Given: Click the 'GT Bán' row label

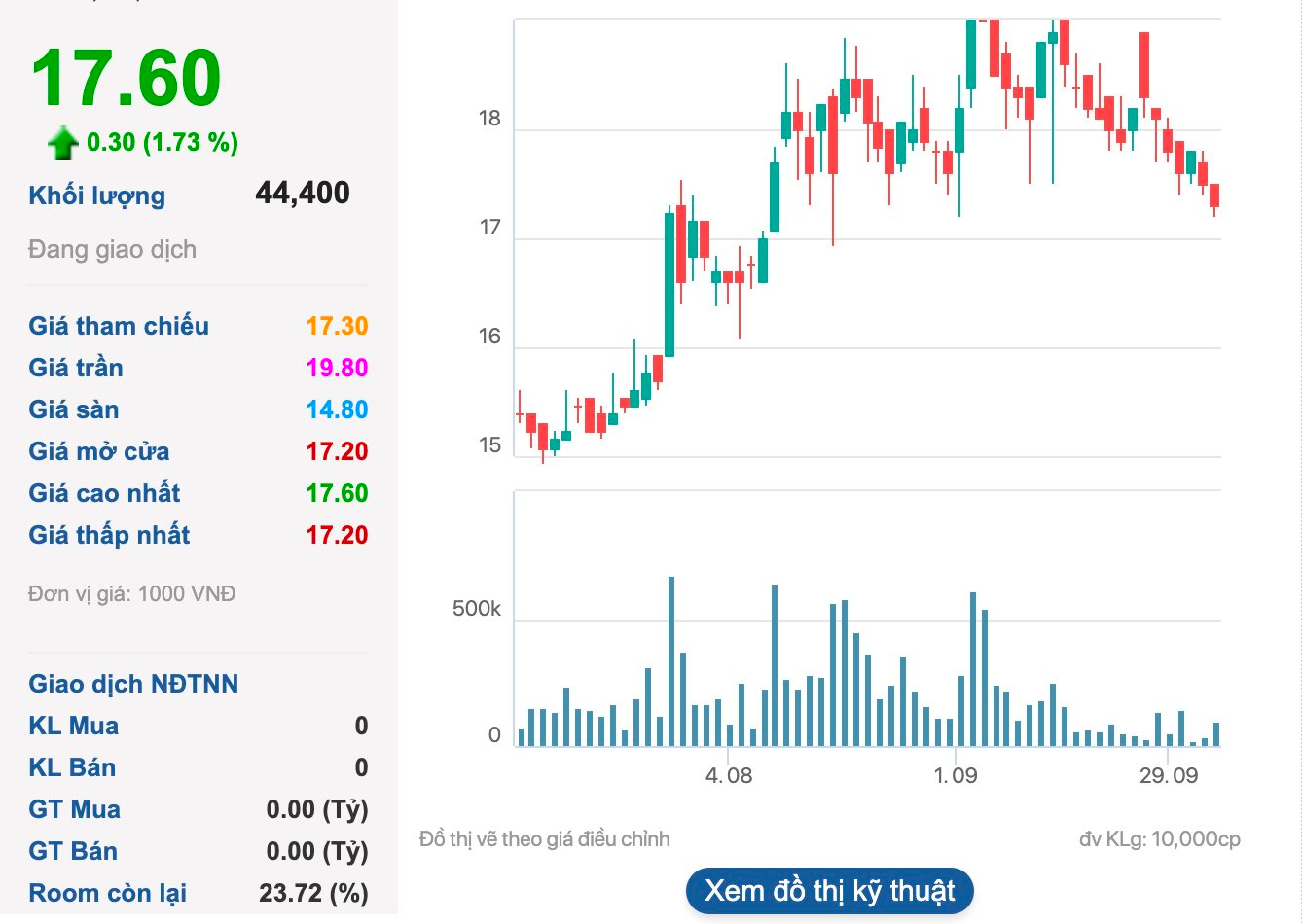Looking at the screenshot, I should [73, 851].
